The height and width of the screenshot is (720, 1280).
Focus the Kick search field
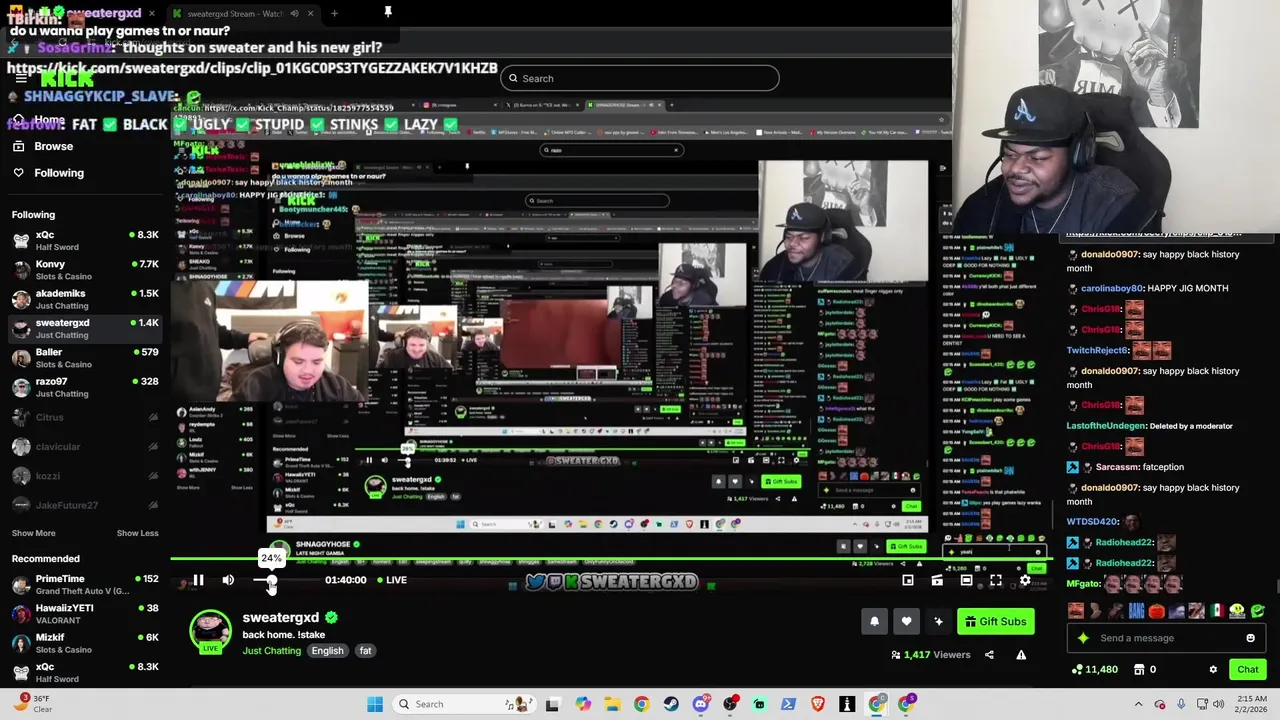[x=640, y=78]
